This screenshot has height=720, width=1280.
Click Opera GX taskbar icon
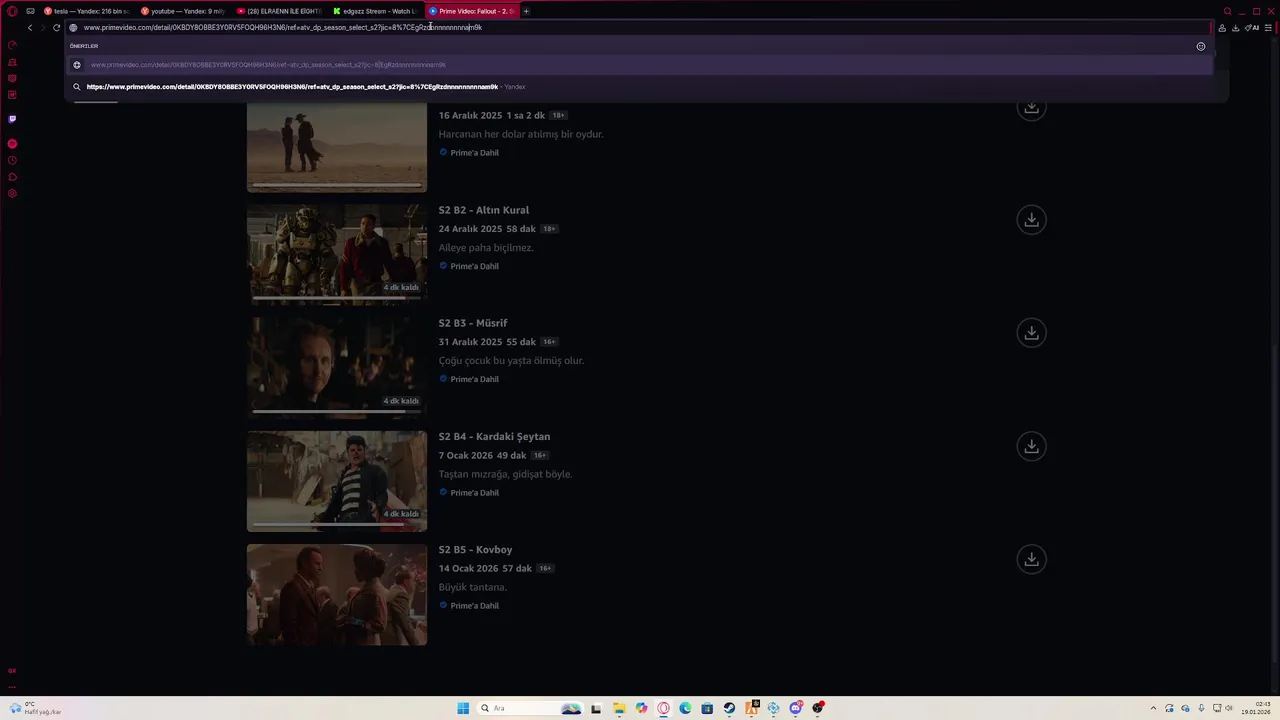663,708
